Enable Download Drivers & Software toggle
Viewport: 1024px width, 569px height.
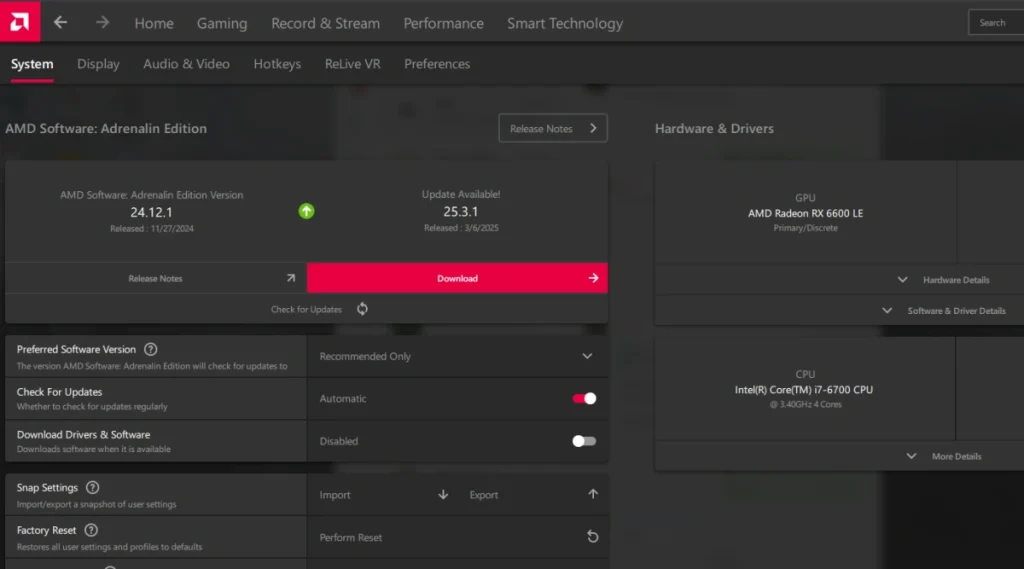(x=584, y=441)
